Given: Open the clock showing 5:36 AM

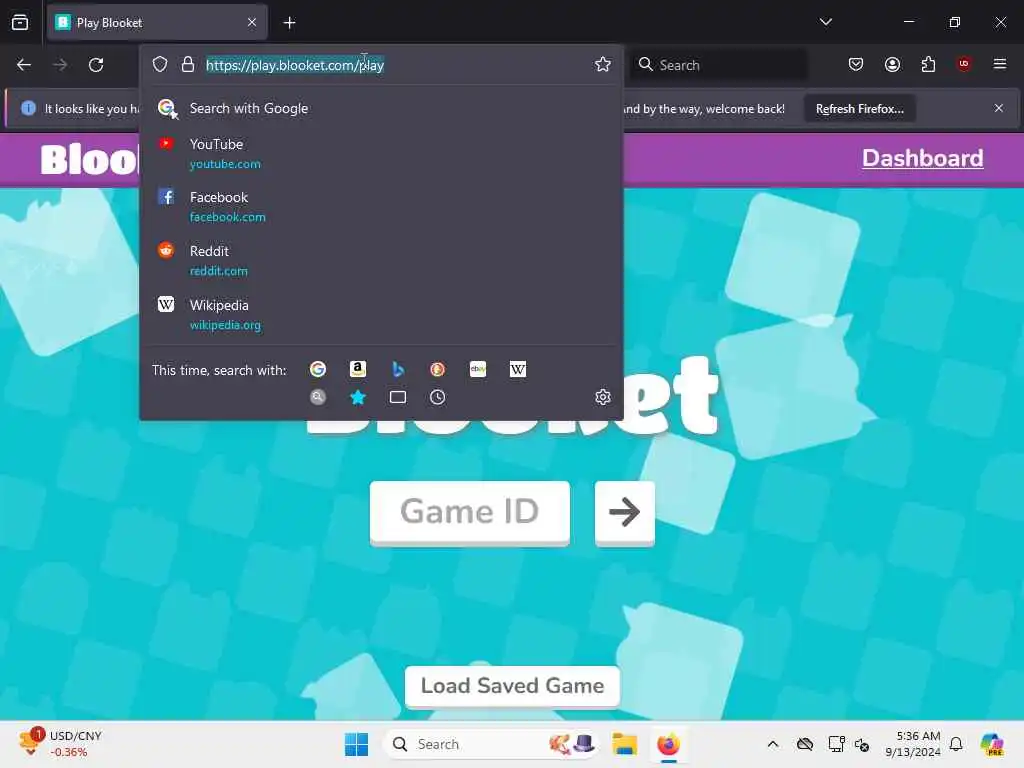Looking at the screenshot, I should [913, 744].
